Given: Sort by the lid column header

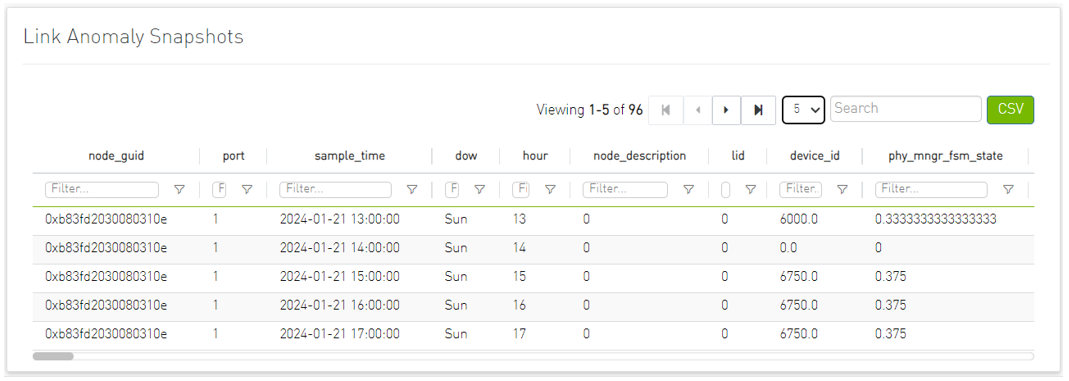Looking at the screenshot, I should click(x=737, y=156).
